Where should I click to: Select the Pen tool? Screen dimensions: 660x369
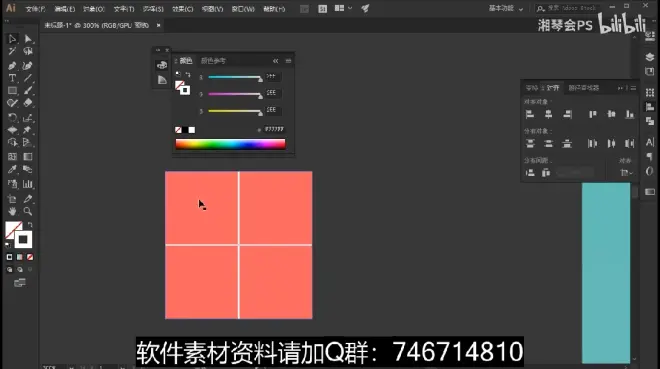coord(12,66)
